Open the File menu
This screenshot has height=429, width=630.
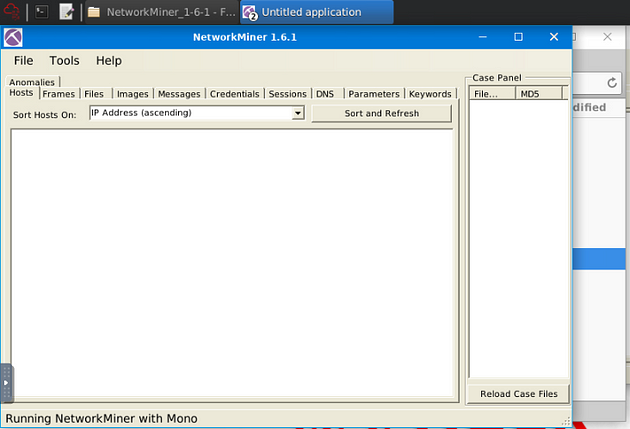tap(23, 61)
